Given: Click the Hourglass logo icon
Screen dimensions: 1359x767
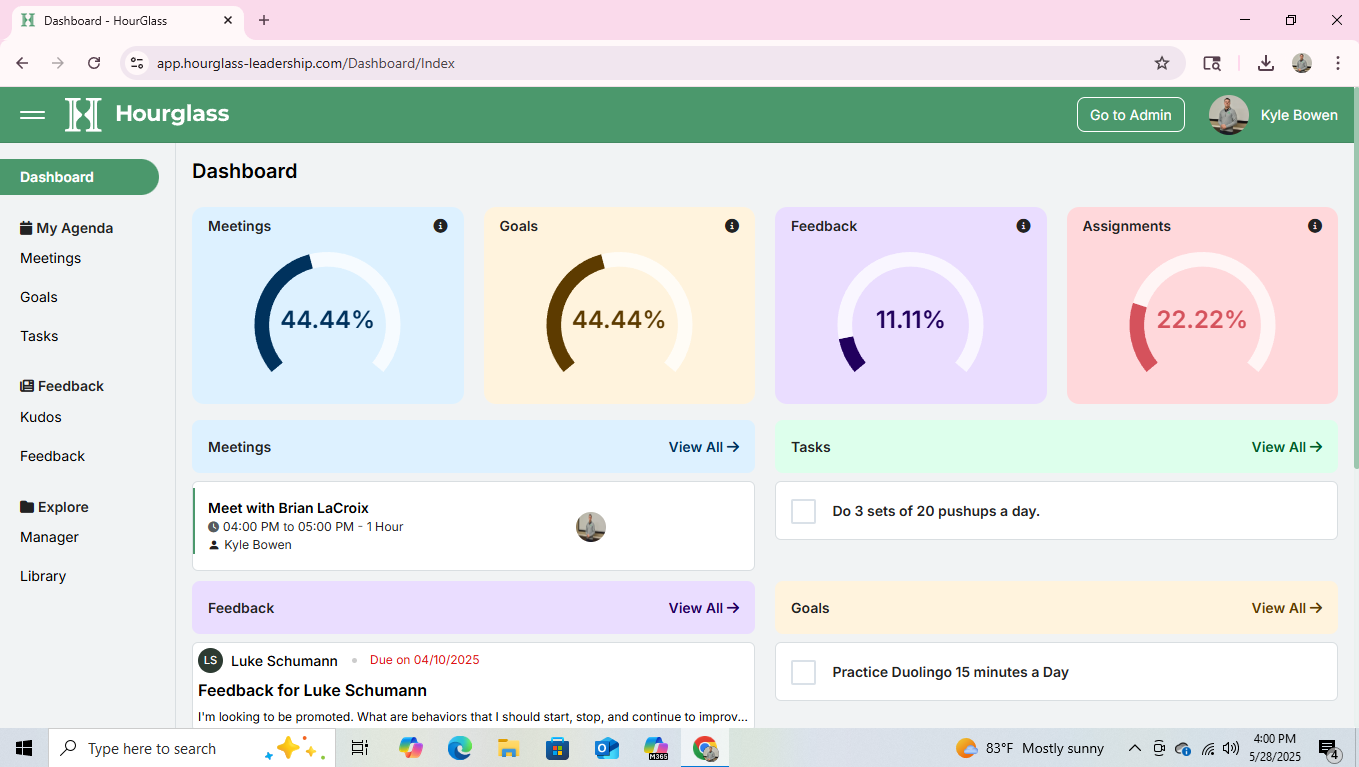Looking at the screenshot, I should click(83, 115).
